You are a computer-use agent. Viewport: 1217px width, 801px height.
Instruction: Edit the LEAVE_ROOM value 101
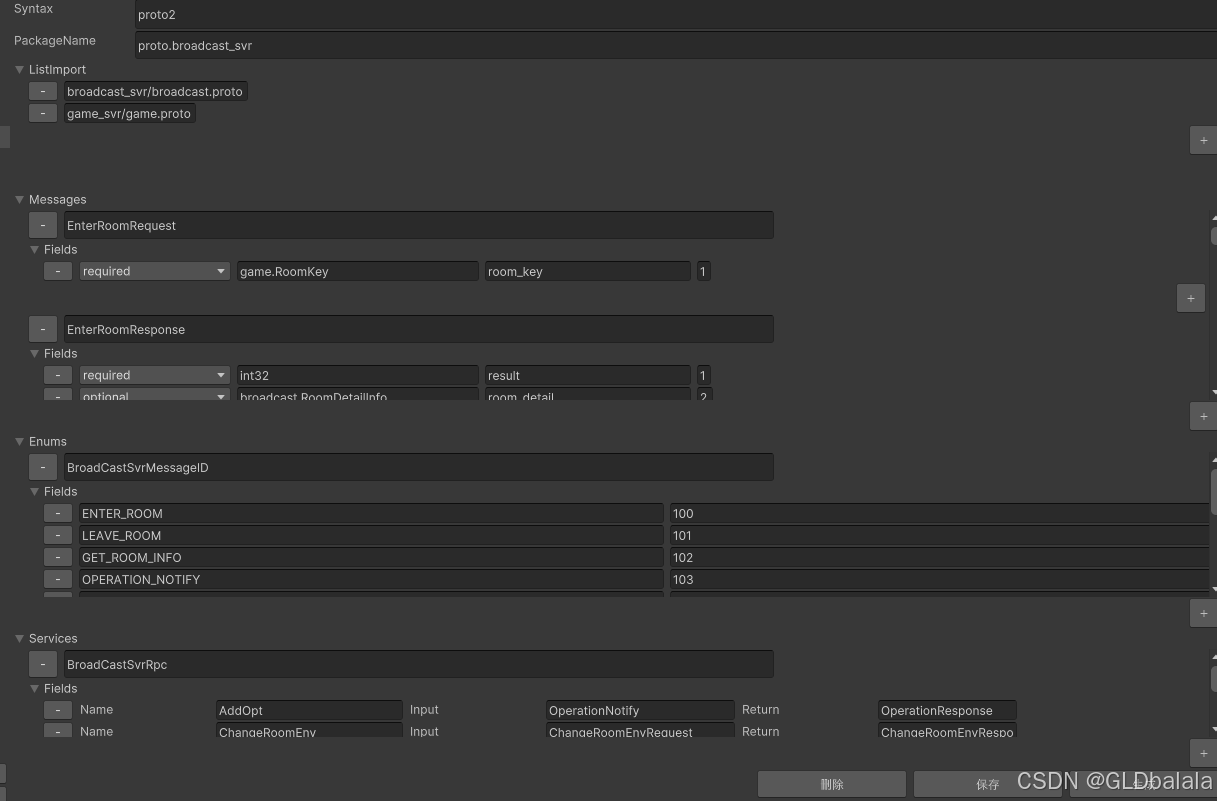pyautogui.click(x=940, y=535)
